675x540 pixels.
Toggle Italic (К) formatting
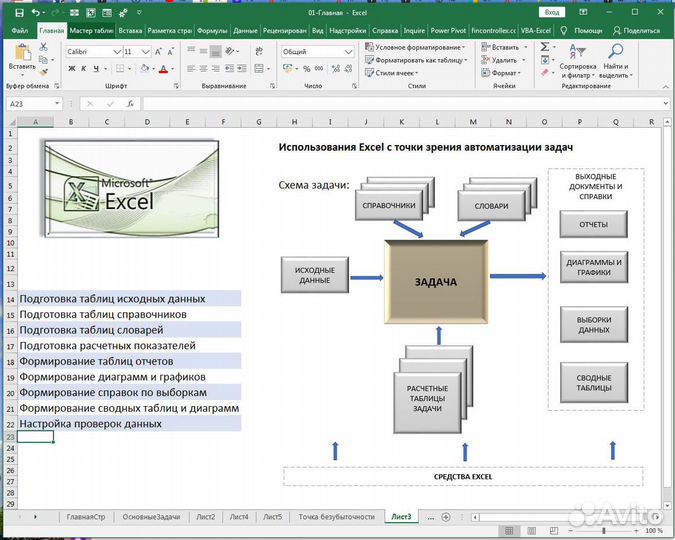coord(84,68)
